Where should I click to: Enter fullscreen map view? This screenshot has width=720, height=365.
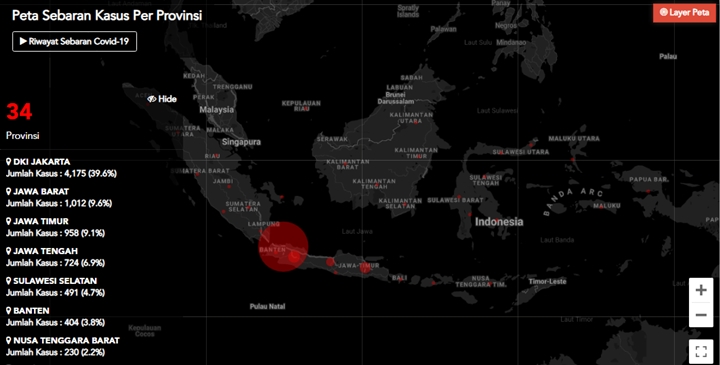click(701, 352)
